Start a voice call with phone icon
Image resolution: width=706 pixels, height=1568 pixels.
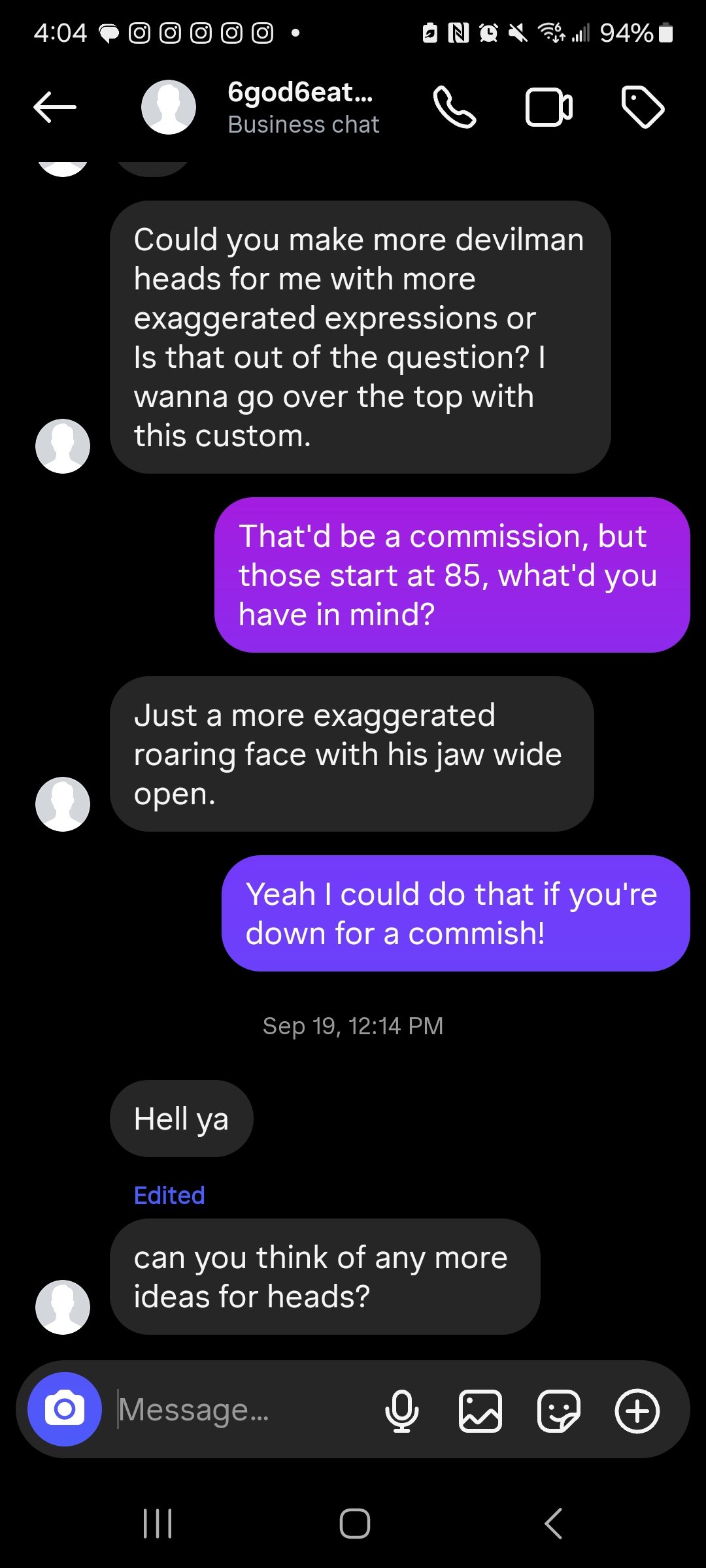point(454,107)
